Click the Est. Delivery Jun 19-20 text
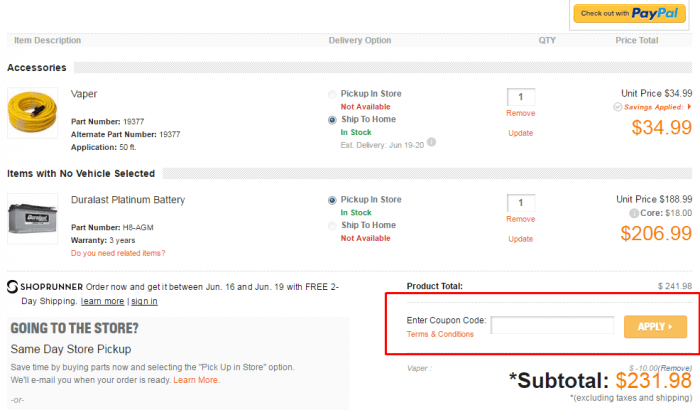The height and width of the screenshot is (410, 700). point(382,145)
